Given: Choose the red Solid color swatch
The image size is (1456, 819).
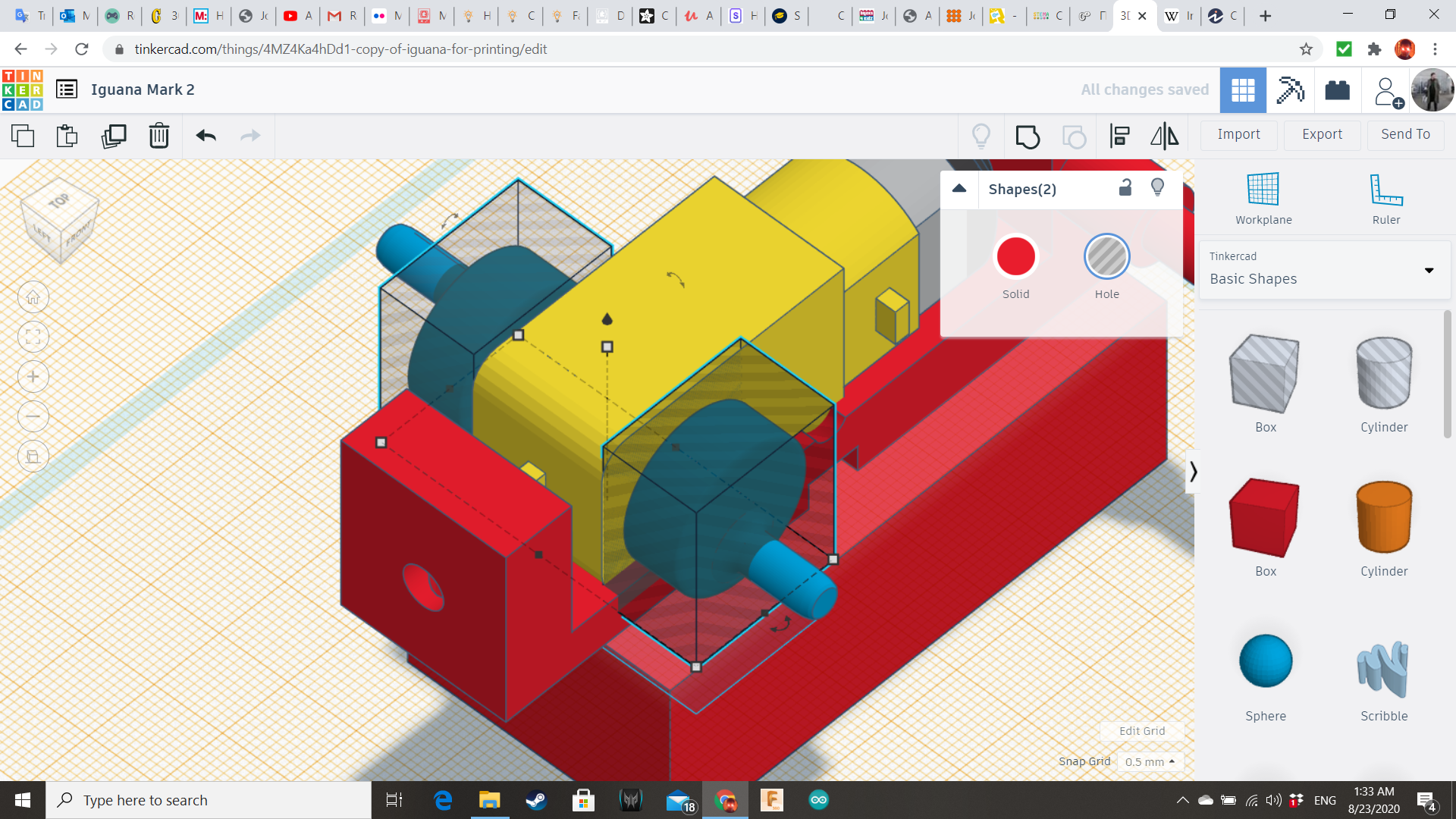Looking at the screenshot, I should pos(1015,257).
